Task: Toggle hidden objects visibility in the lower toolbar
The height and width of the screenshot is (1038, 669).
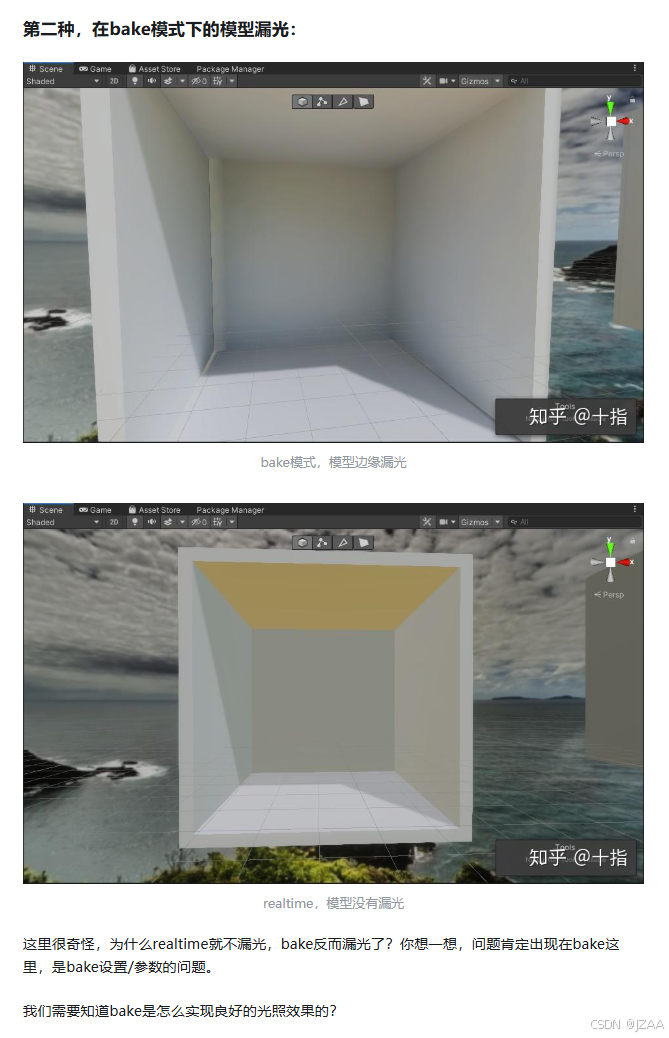Action: pyautogui.click(x=199, y=522)
